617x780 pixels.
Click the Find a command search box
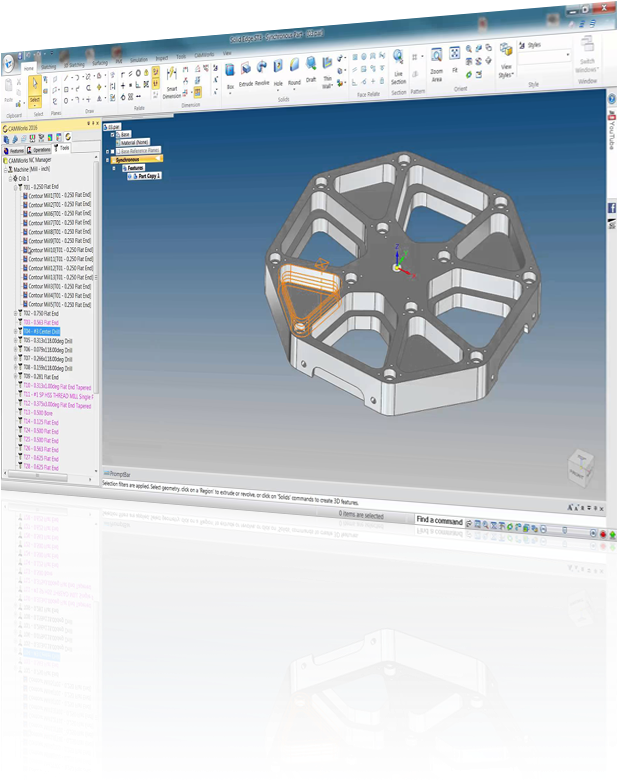(440, 521)
